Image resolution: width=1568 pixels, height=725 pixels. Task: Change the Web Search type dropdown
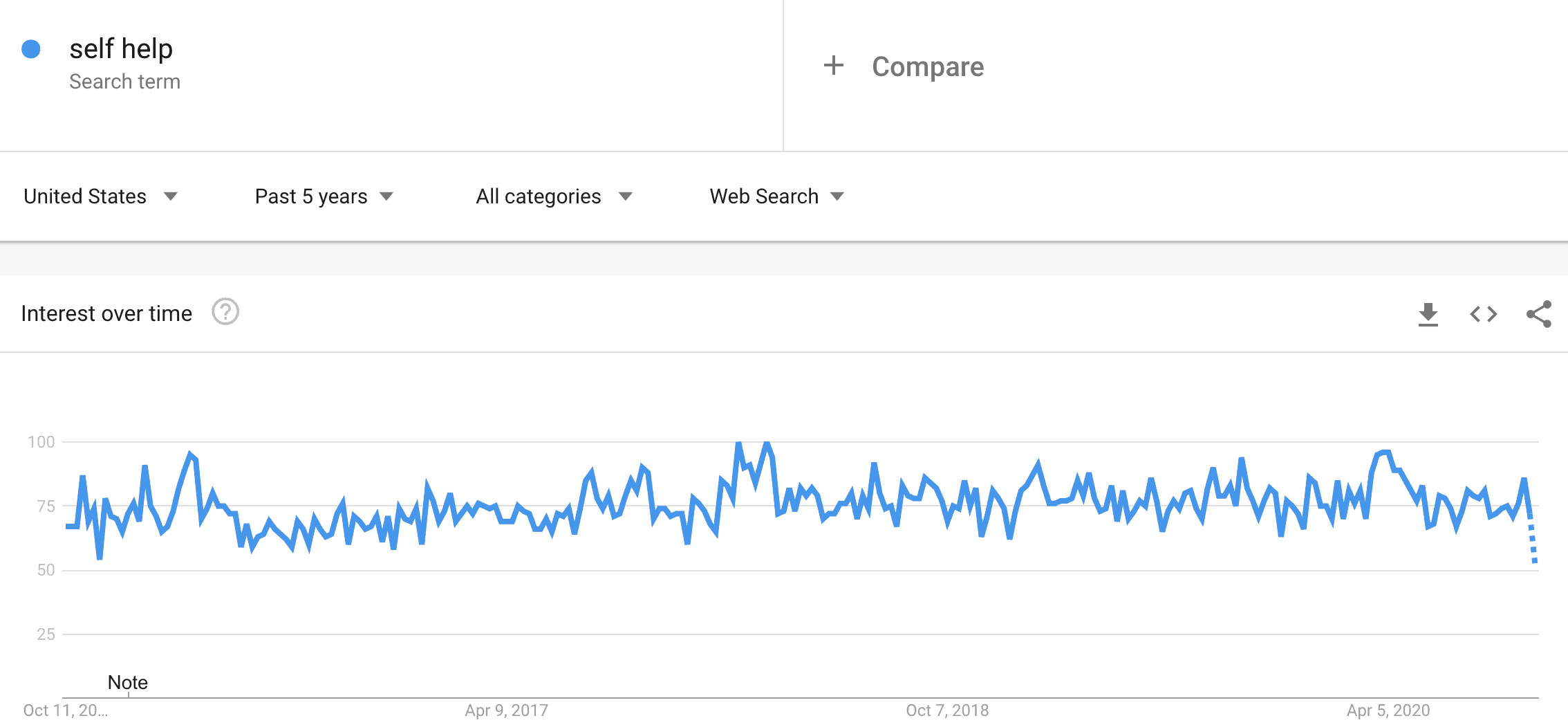coord(777,196)
